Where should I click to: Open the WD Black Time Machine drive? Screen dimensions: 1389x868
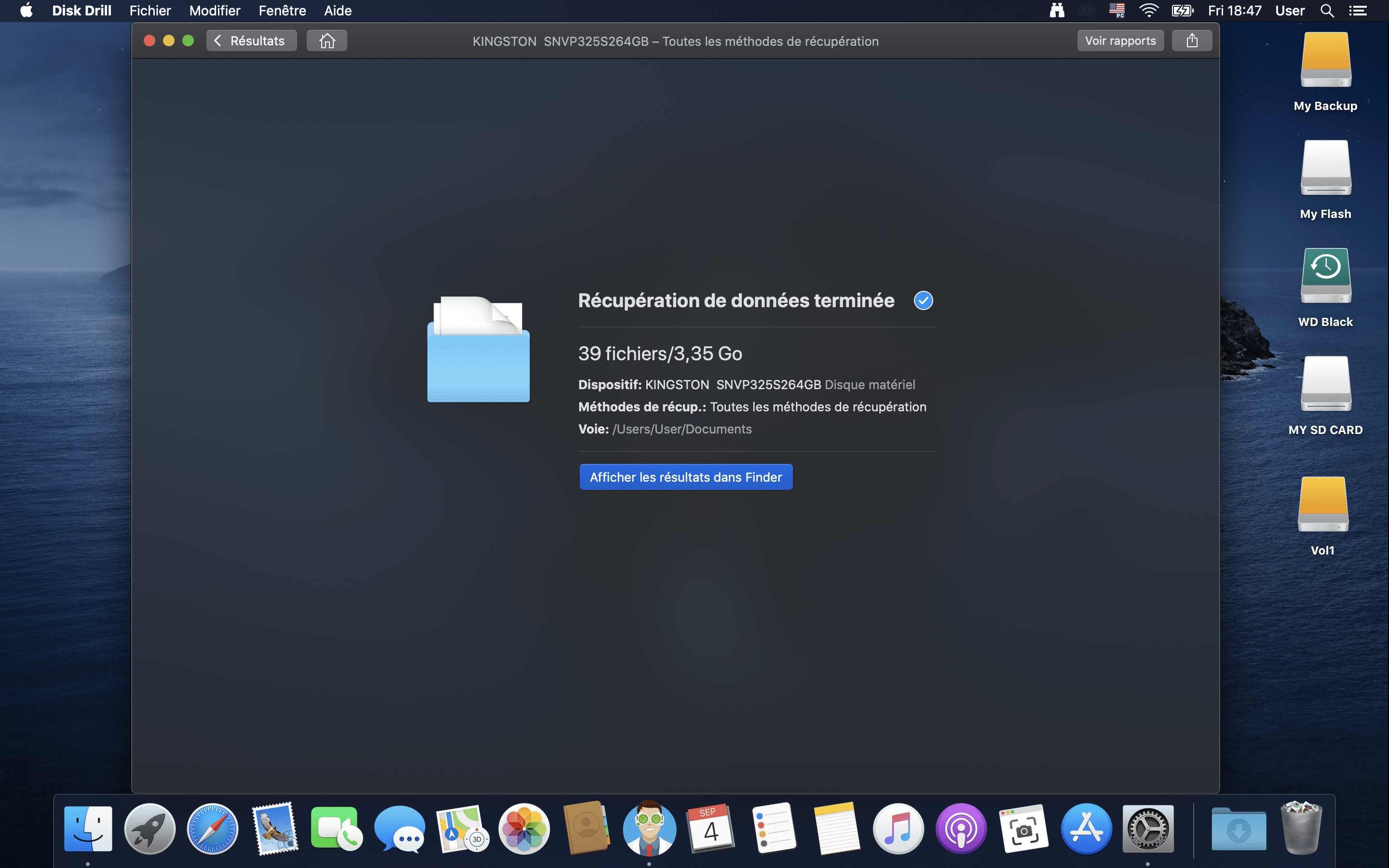click(1325, 277)
